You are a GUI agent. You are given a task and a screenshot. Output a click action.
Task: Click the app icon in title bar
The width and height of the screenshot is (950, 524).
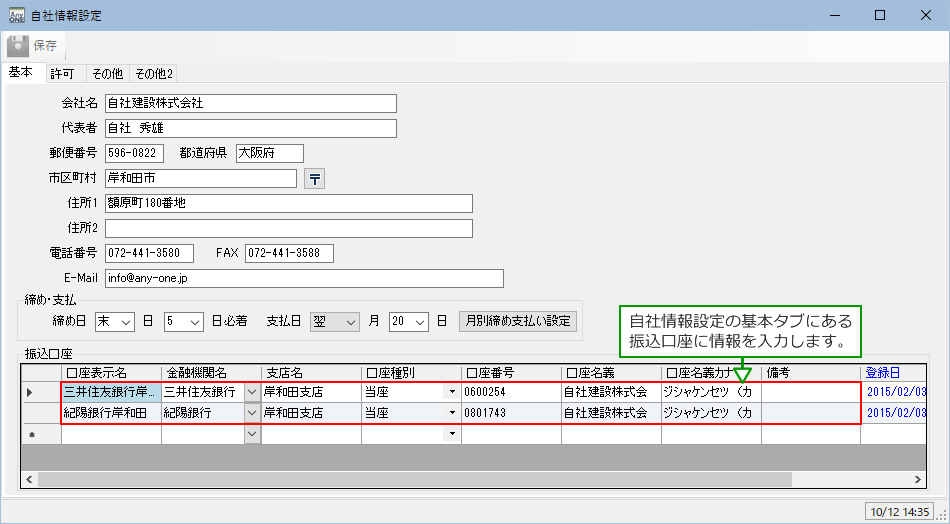17,16
